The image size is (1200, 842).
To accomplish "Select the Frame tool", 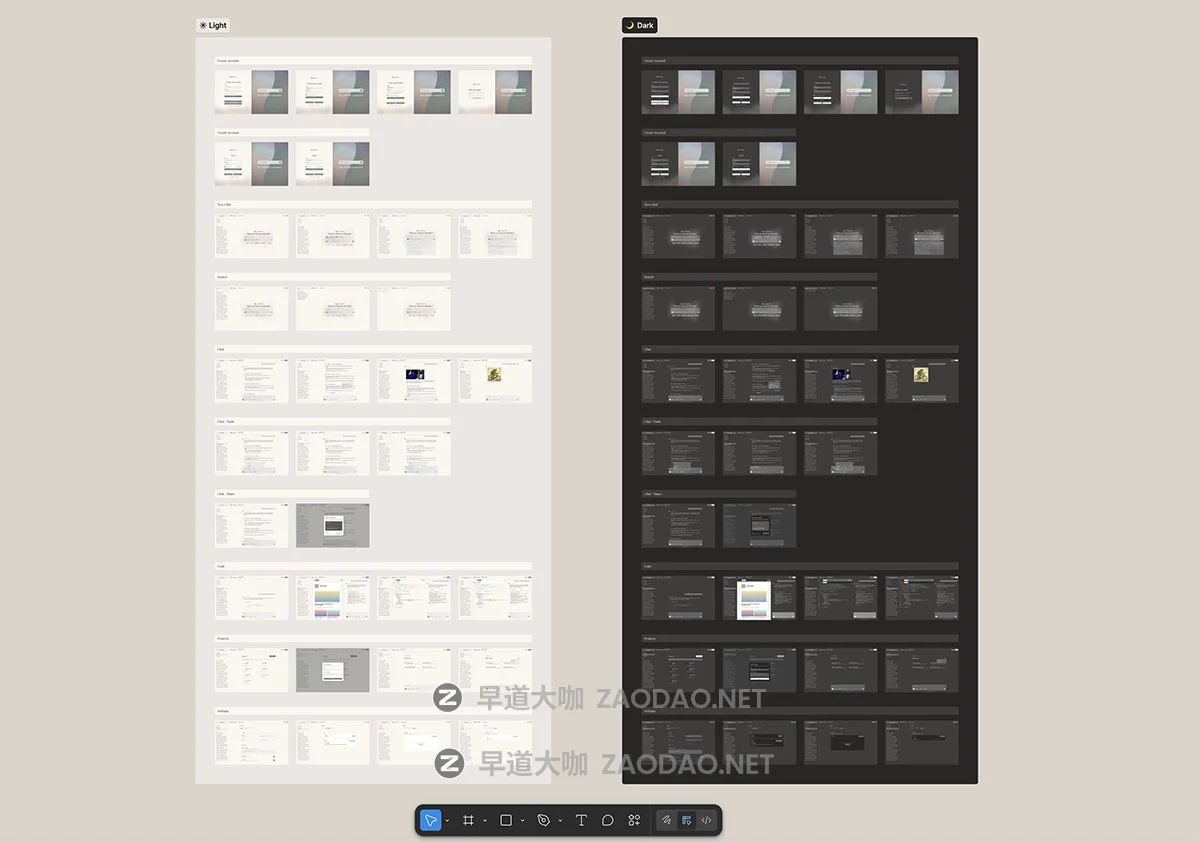I will click(x=468, y=820).
